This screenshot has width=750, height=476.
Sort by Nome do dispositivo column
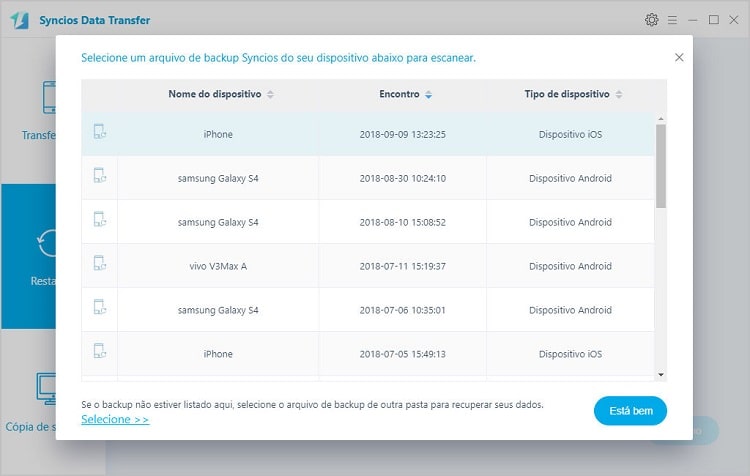270,94
